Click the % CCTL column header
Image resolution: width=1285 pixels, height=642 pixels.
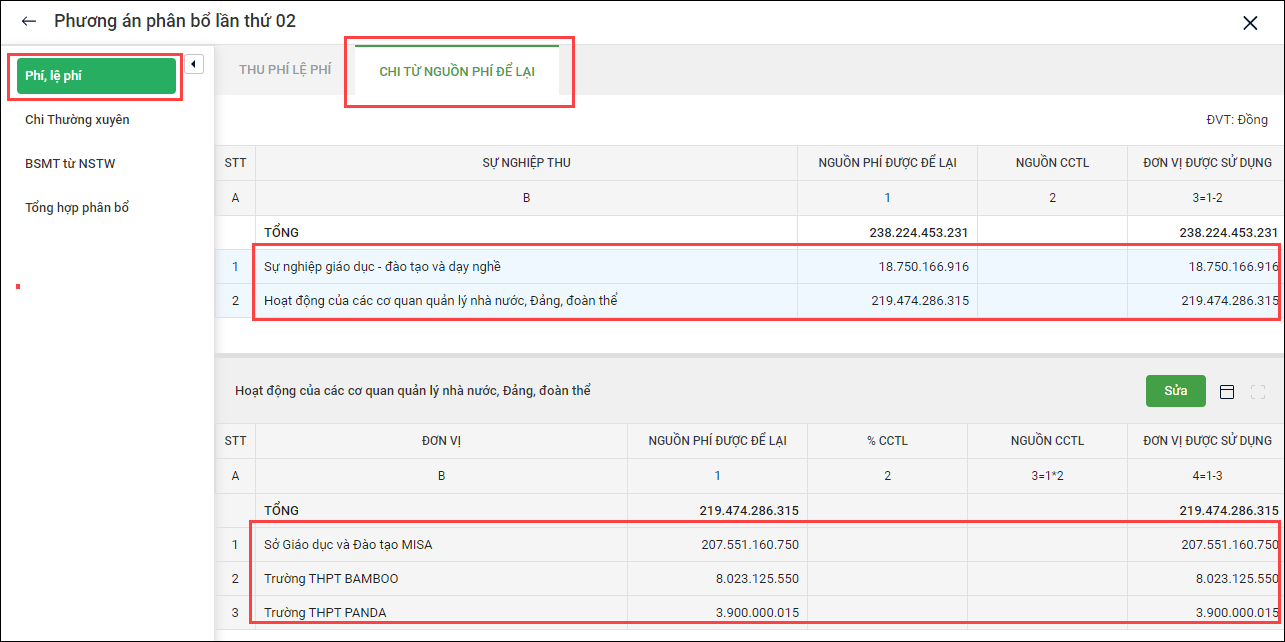pos(887,441)
